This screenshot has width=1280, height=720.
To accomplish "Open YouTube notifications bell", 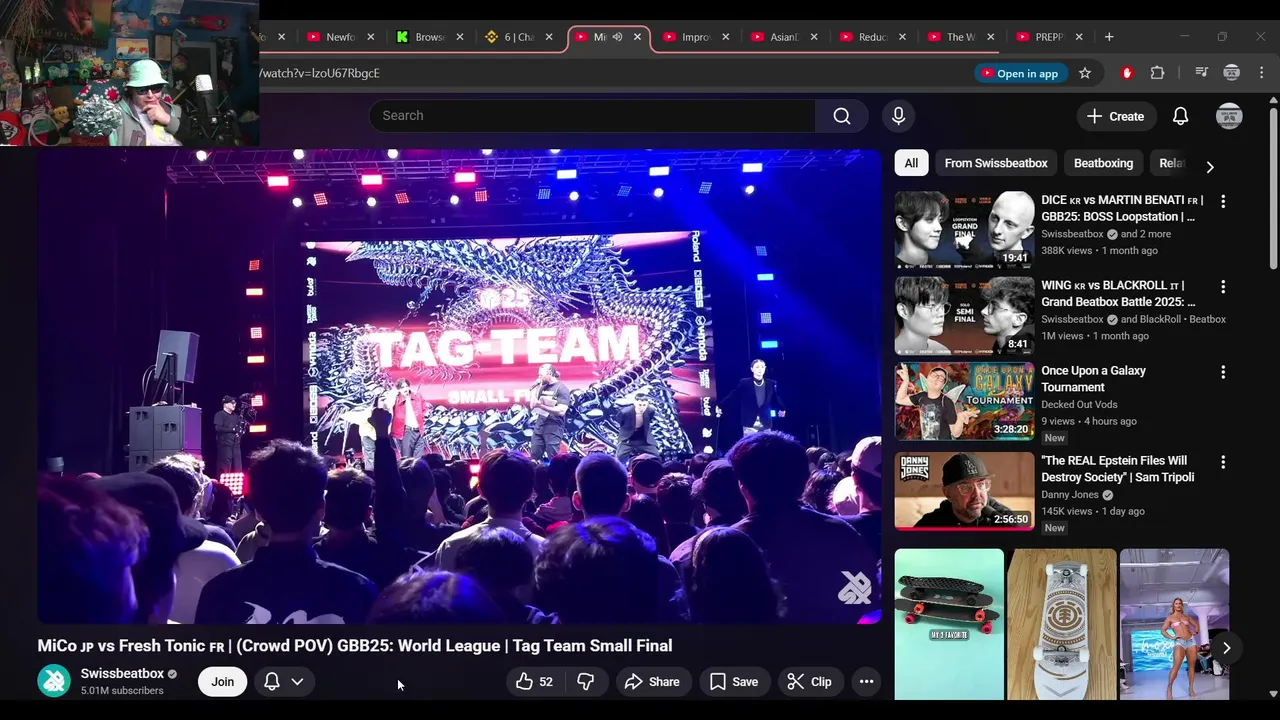I will tap(1180, 116).
